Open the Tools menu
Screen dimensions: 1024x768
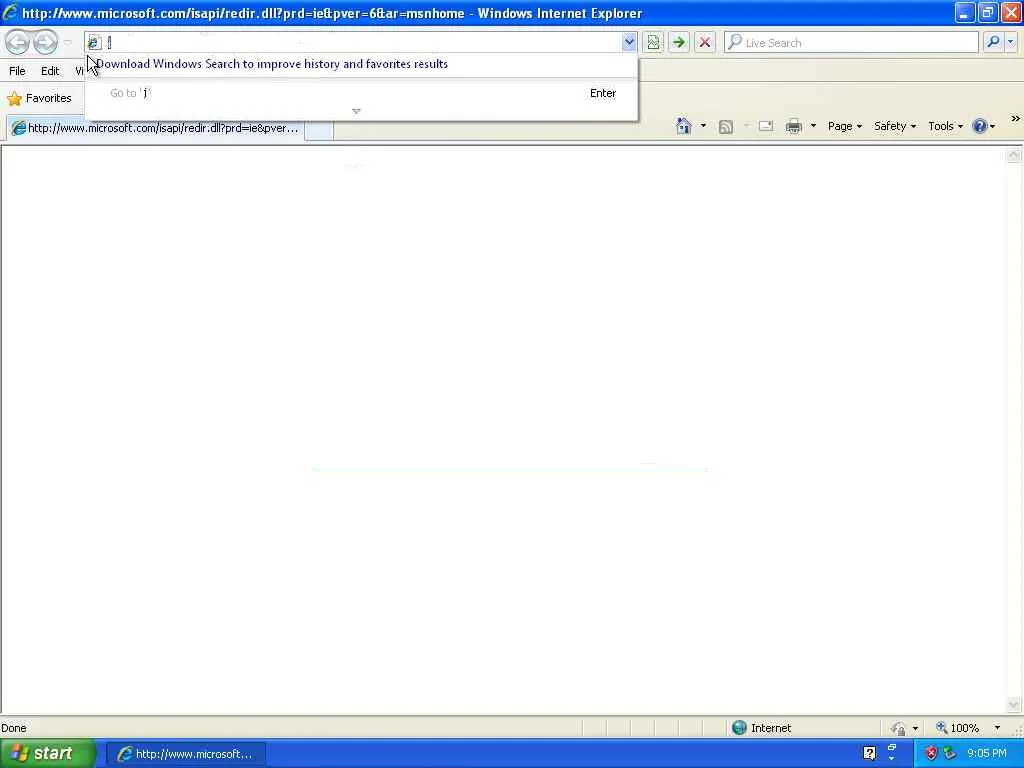945,126
